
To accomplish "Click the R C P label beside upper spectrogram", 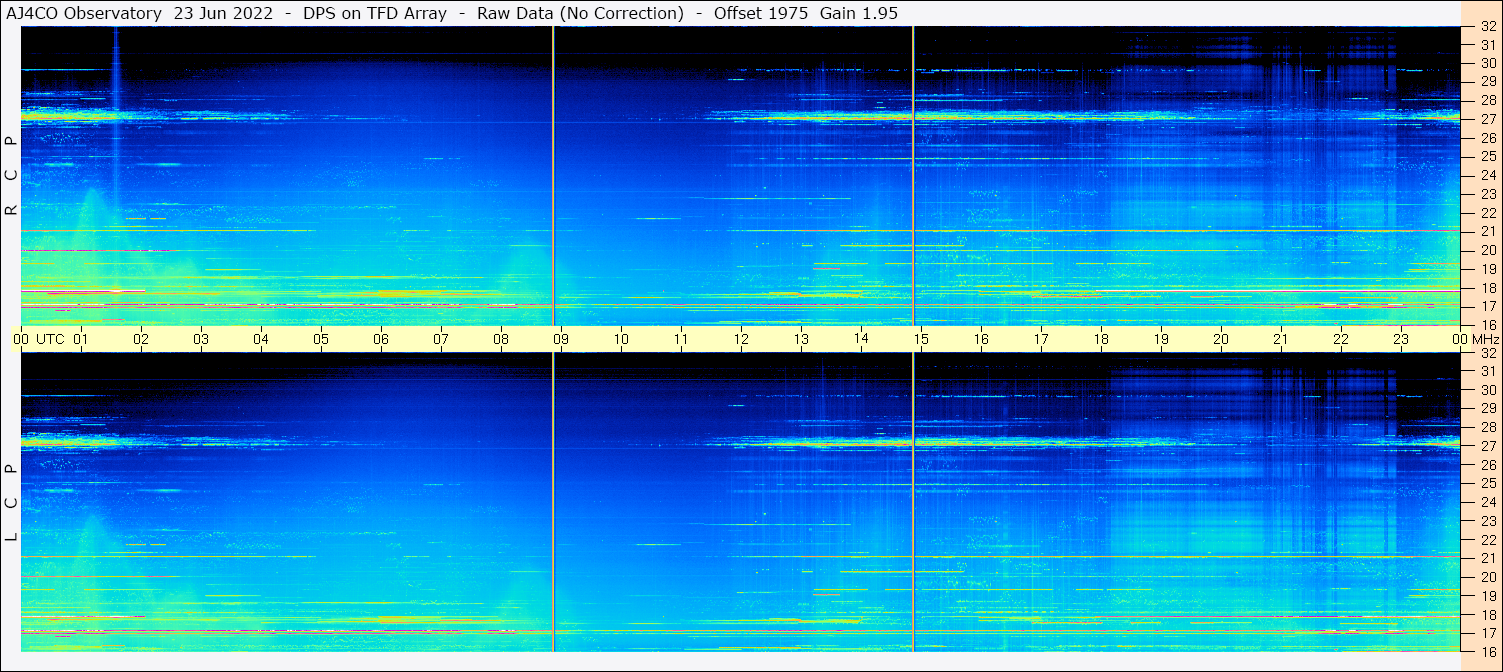I will coord(11,175).
